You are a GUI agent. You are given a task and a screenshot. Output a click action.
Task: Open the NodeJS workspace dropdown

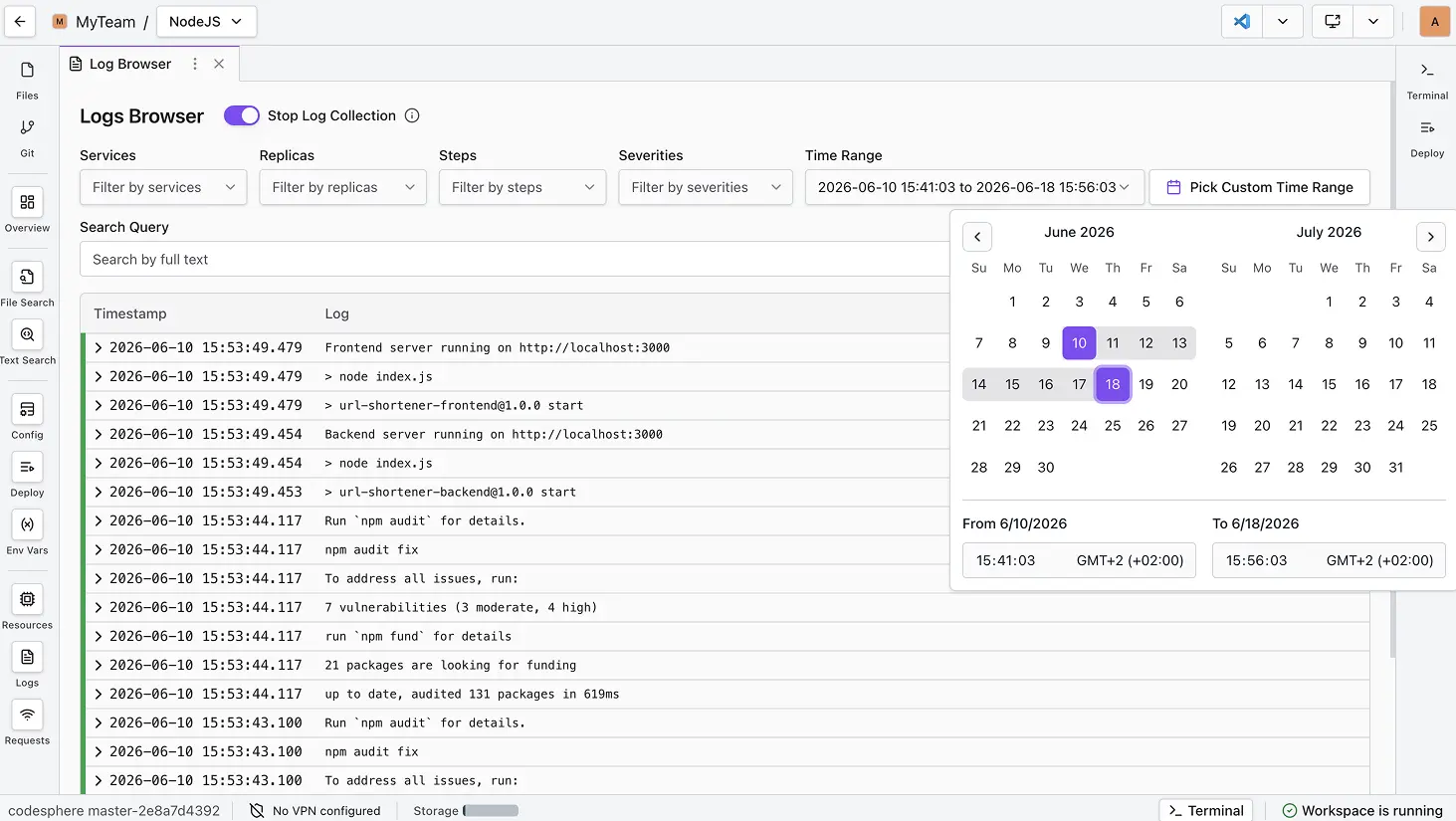(x=206, y=21)
